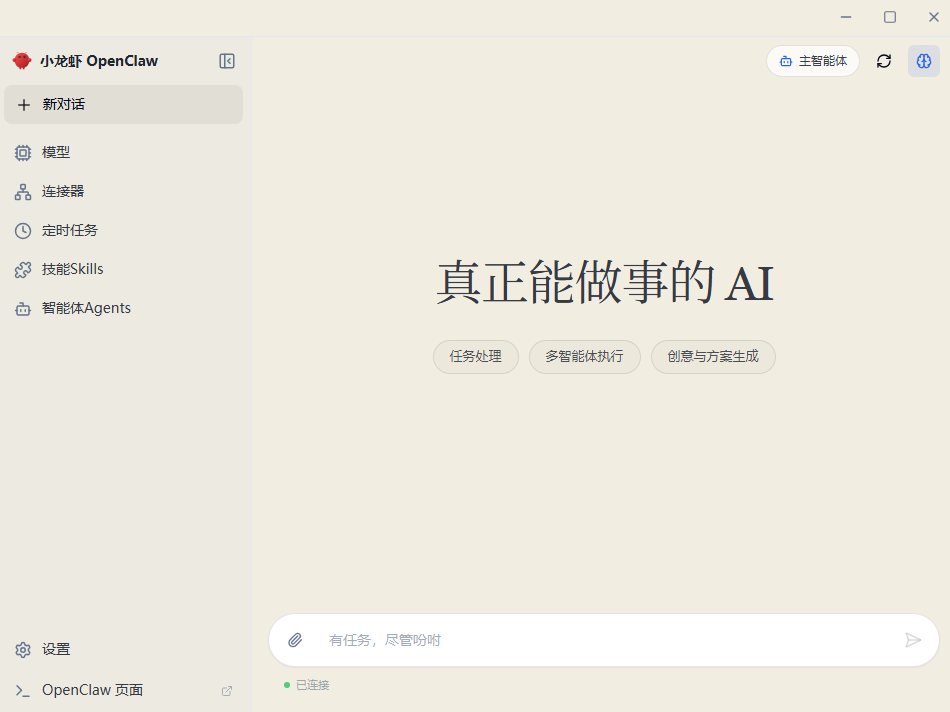Toggle the brain thinking mode icon
The width and height of the screenshot is (950, 712).
pos(924,61)
